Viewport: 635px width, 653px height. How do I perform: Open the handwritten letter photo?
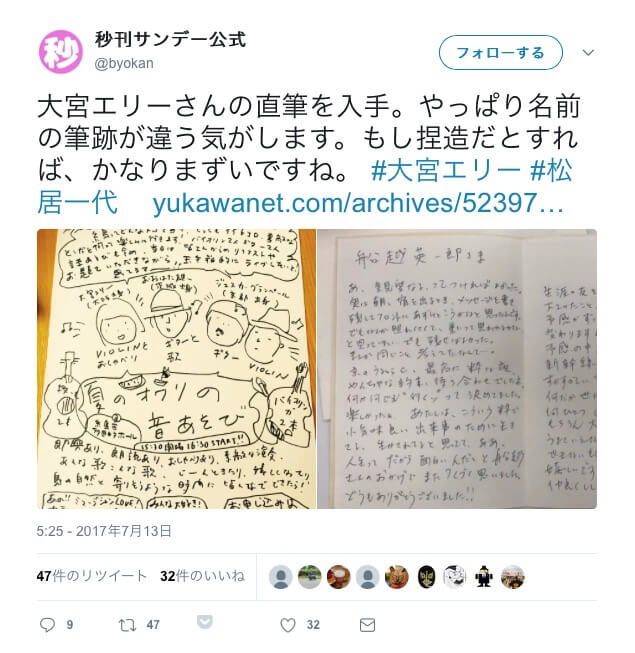(x=457, y=369)
